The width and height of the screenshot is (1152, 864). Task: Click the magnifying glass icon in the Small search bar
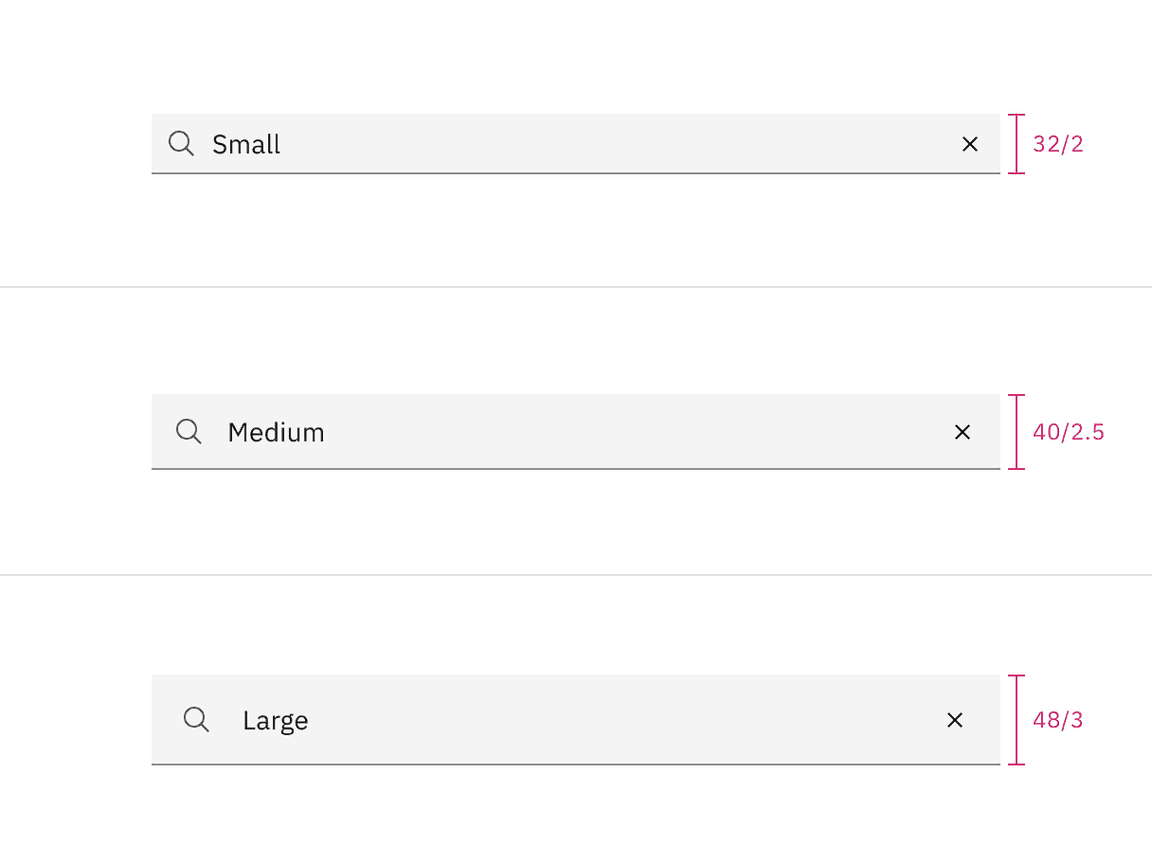pyautogui.click(x=181, y=144)
